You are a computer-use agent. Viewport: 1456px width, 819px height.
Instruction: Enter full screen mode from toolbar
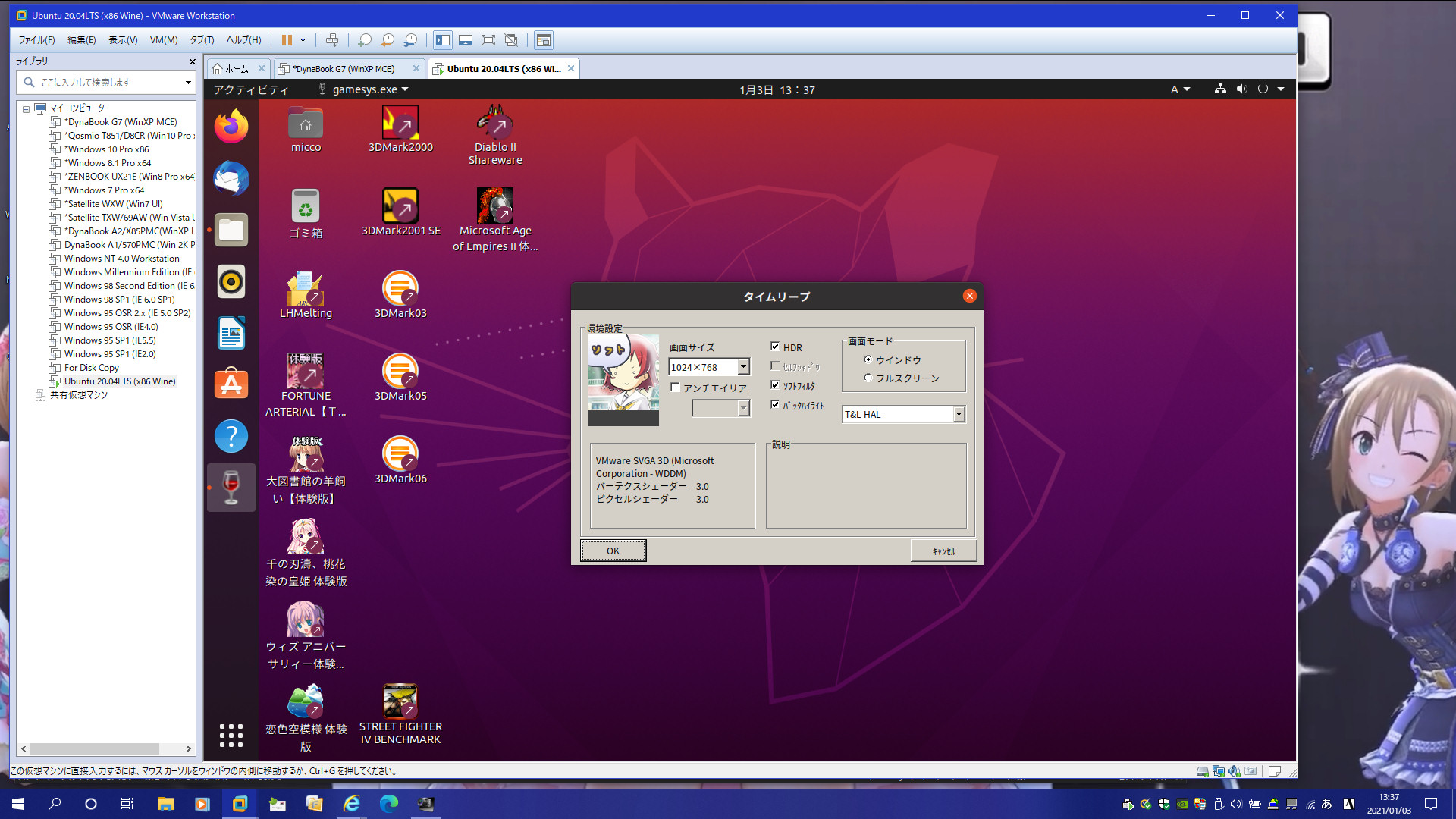pyautogui.click(x=488, y=40)
